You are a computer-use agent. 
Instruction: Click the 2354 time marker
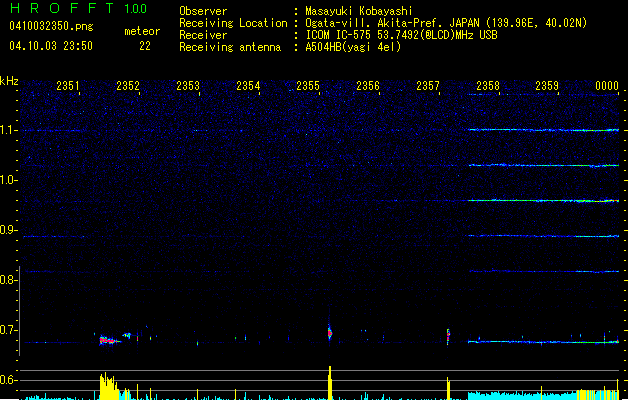click(x=248, y=86)
